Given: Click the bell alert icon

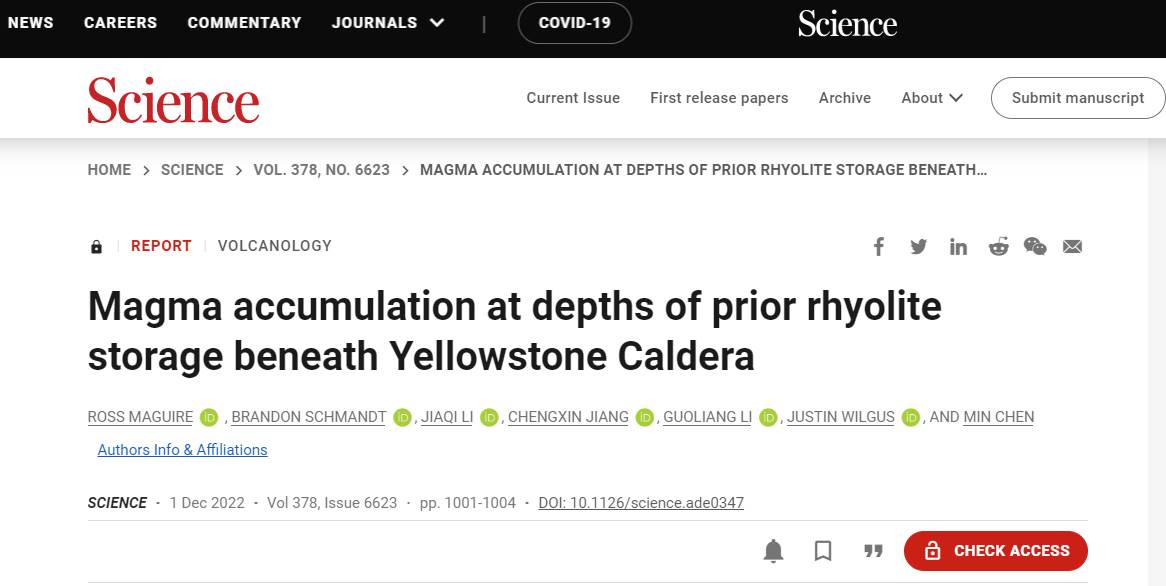Looking at the screenshot, I should coord(773,551).
